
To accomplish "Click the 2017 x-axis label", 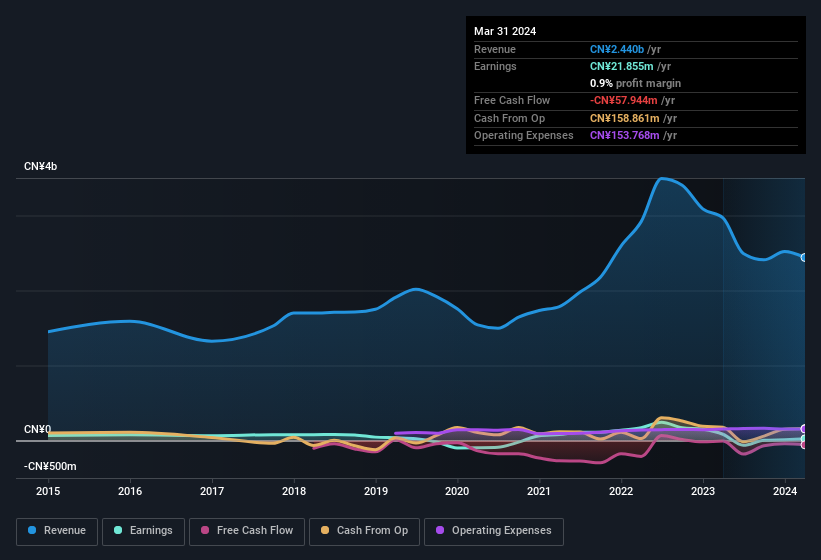I will click(212, 491).
